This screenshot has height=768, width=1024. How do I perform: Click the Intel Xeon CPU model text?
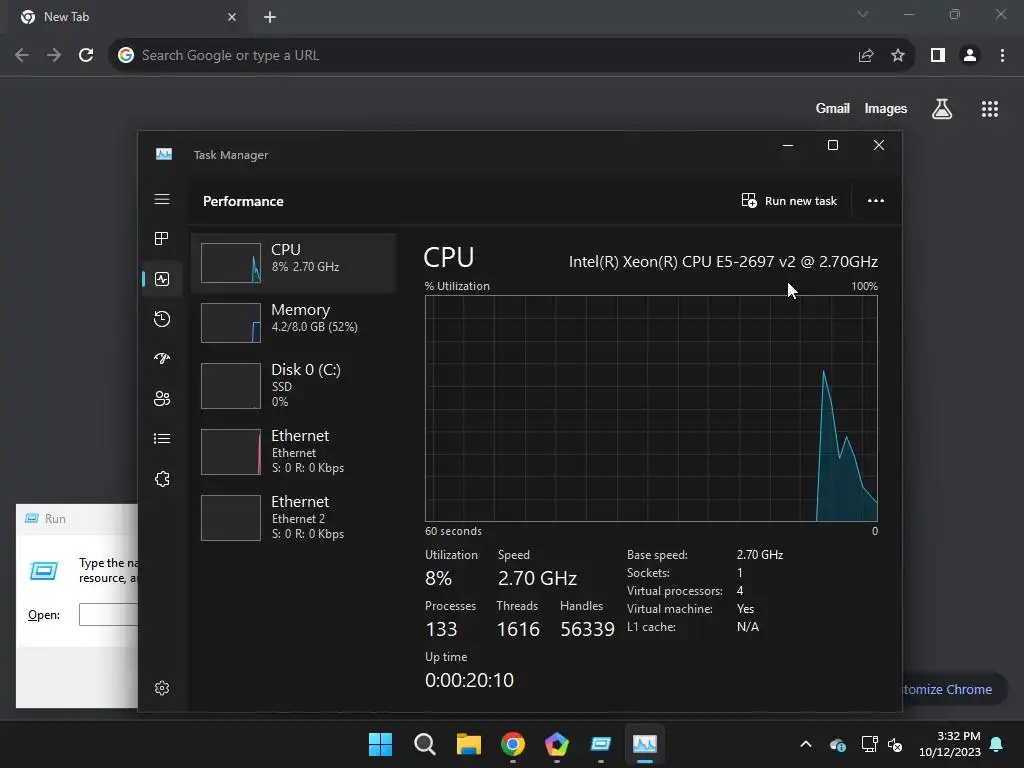pyautogui.click(x=723, y=261)
